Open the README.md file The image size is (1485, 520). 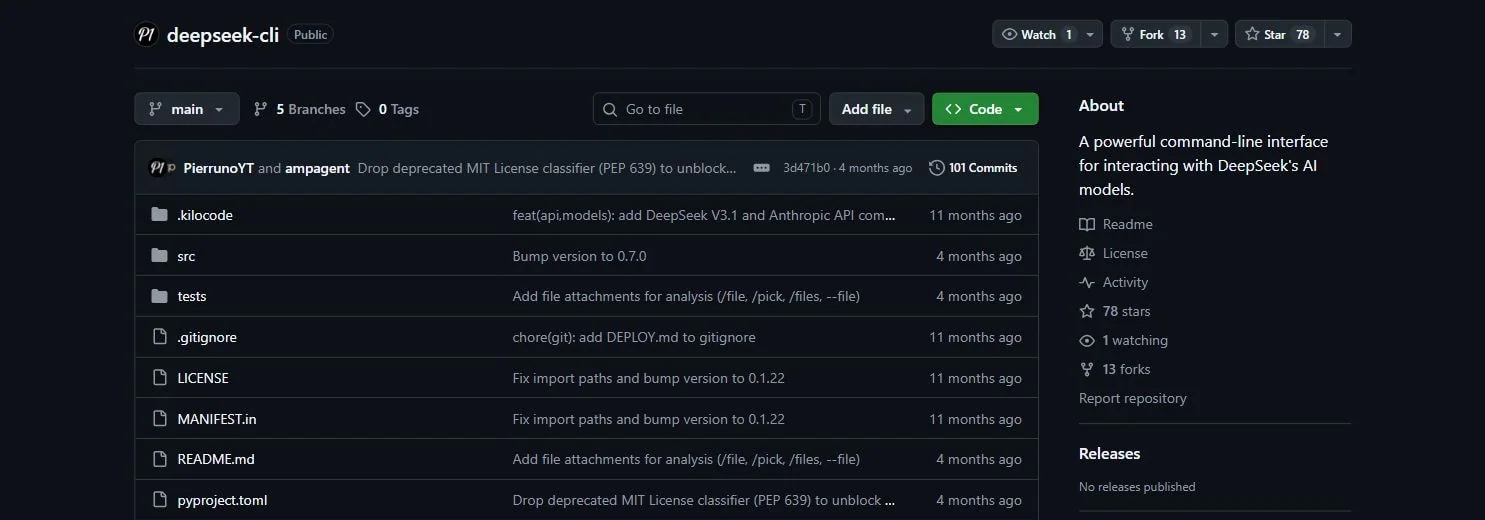pyautogui.click(x=216, y=459)
